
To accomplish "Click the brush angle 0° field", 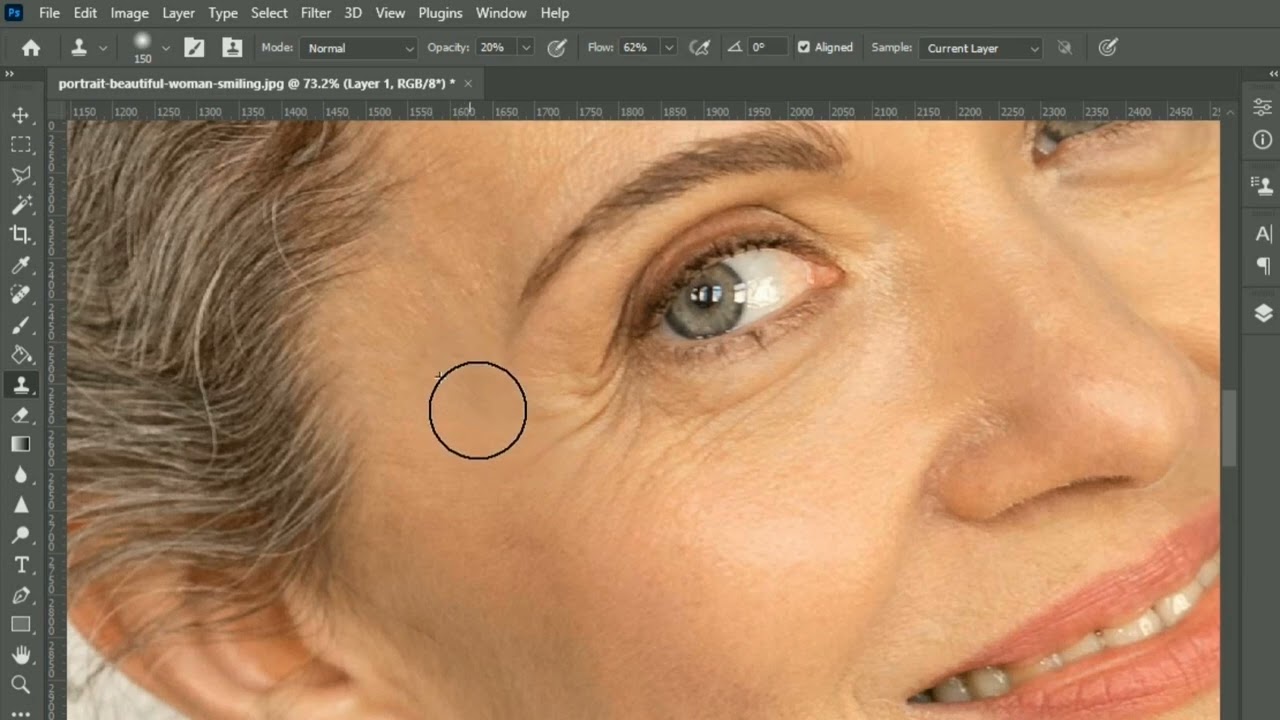I will 768,48.
